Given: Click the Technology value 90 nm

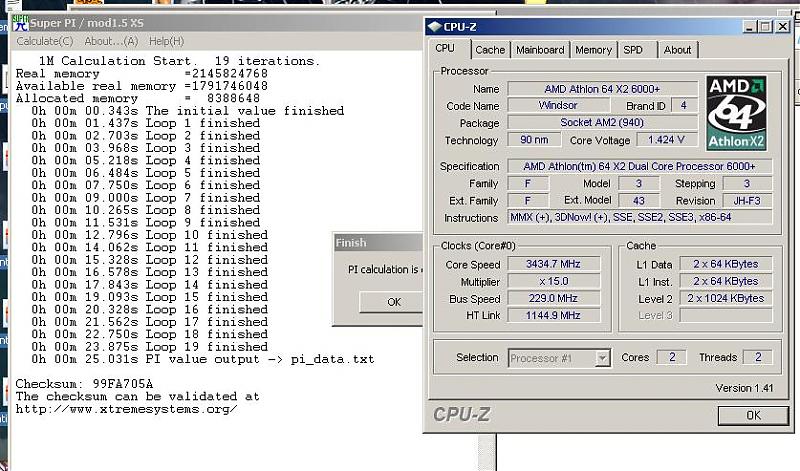Looking at the screenshot, I should (x=534, y=140).
